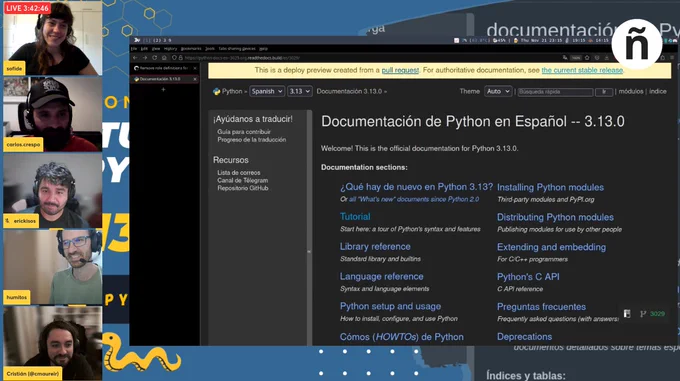Open 'Canal de Telegram' link
The height and width of the screenshot is (381, 680).
click(243, 180)
